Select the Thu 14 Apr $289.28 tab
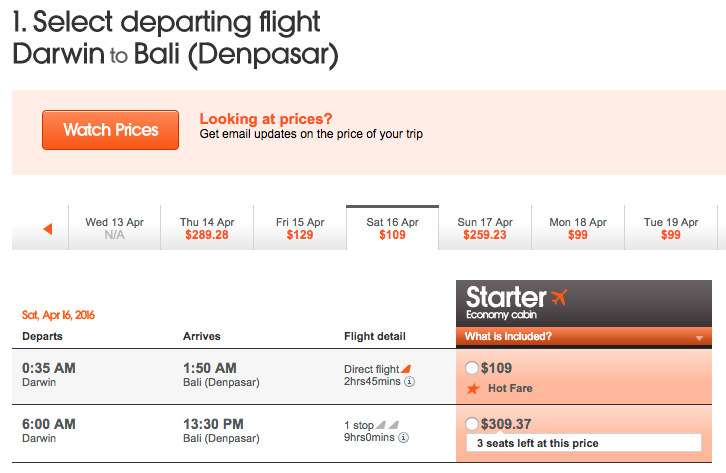Viewport: 726px width, 473px height. click(x=207, y=228)
